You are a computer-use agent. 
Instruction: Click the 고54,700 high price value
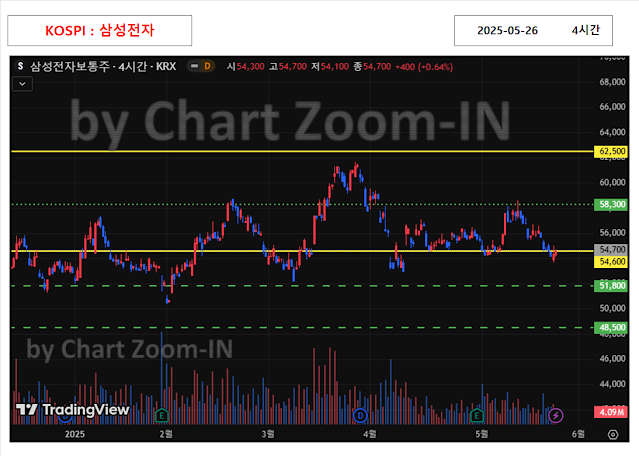tap(288, 66)
